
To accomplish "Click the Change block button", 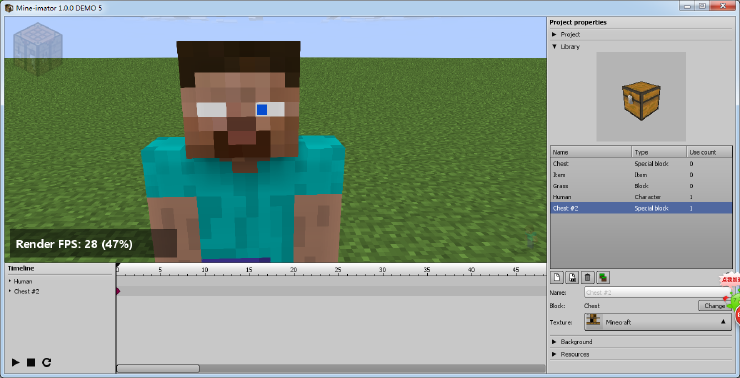I will point(714,306).
